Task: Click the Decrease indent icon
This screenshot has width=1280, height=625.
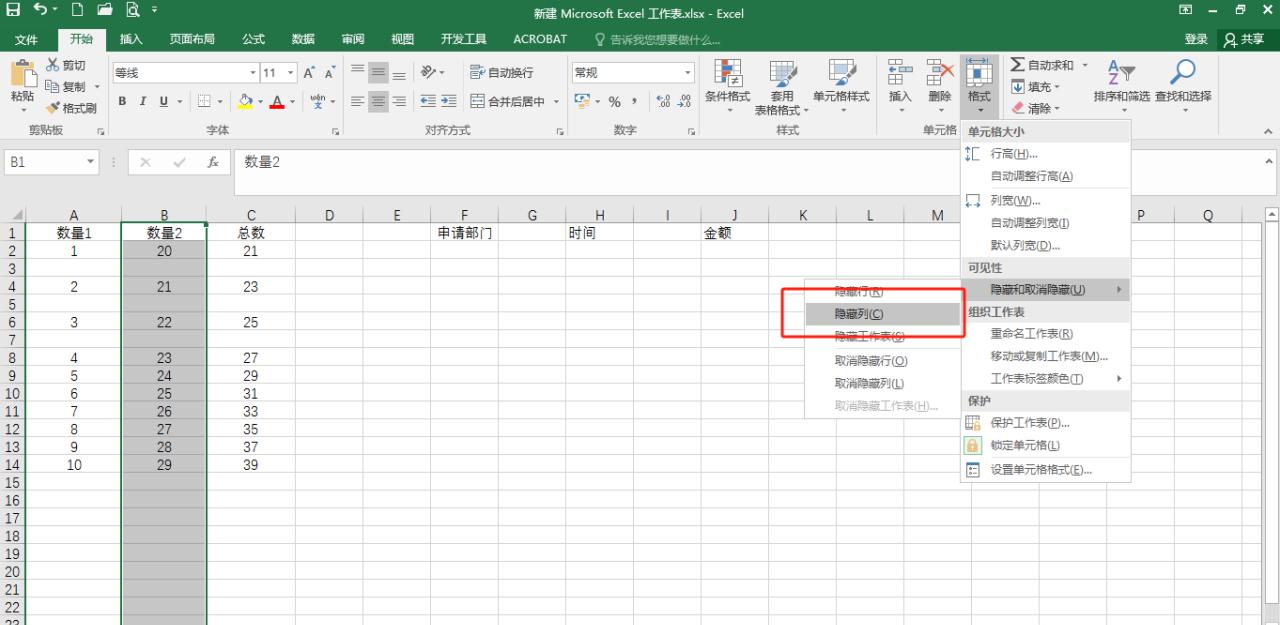Action: pos(428,101)
